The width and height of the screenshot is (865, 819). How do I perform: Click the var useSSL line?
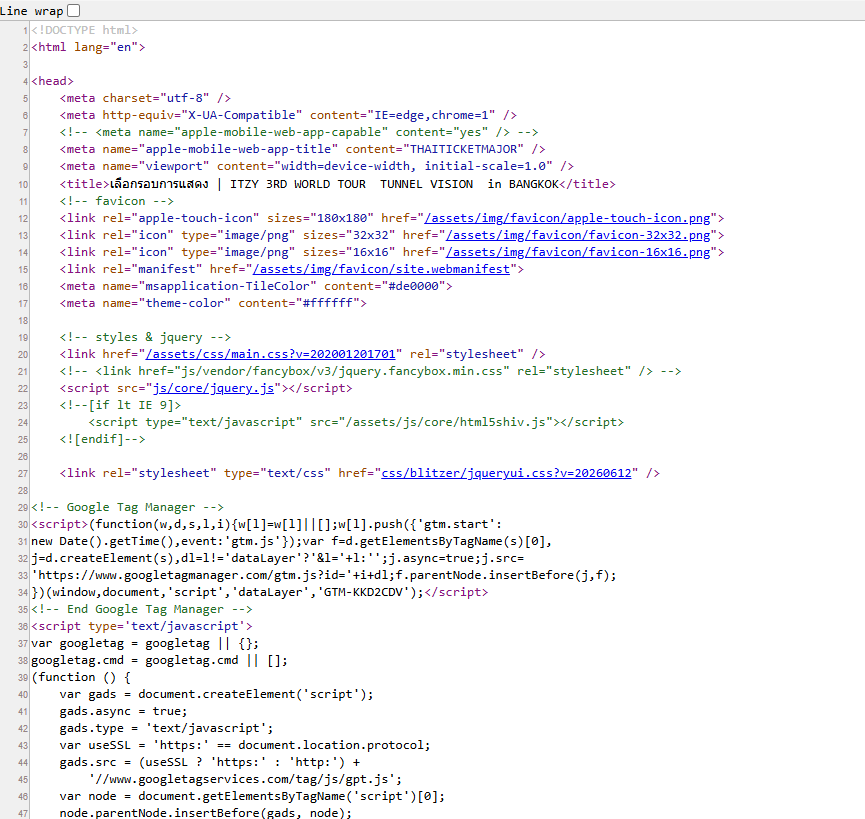tap(245, 746)
